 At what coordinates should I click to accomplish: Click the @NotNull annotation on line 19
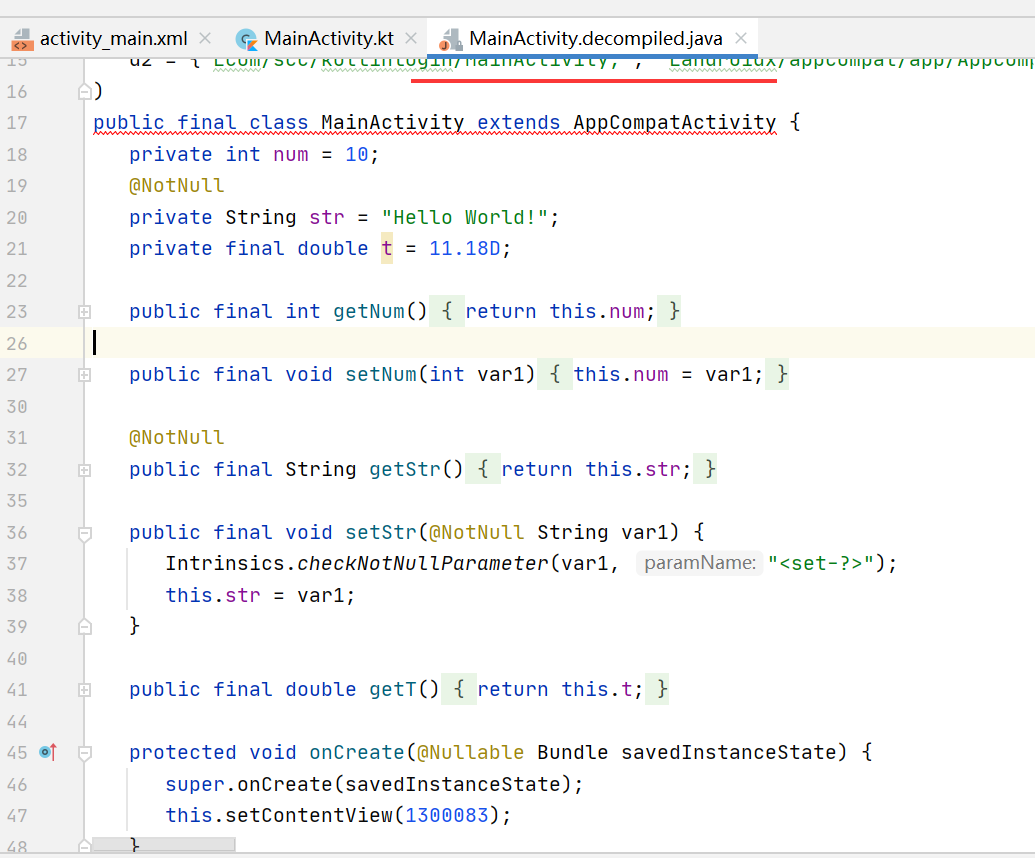coord(177,185)
